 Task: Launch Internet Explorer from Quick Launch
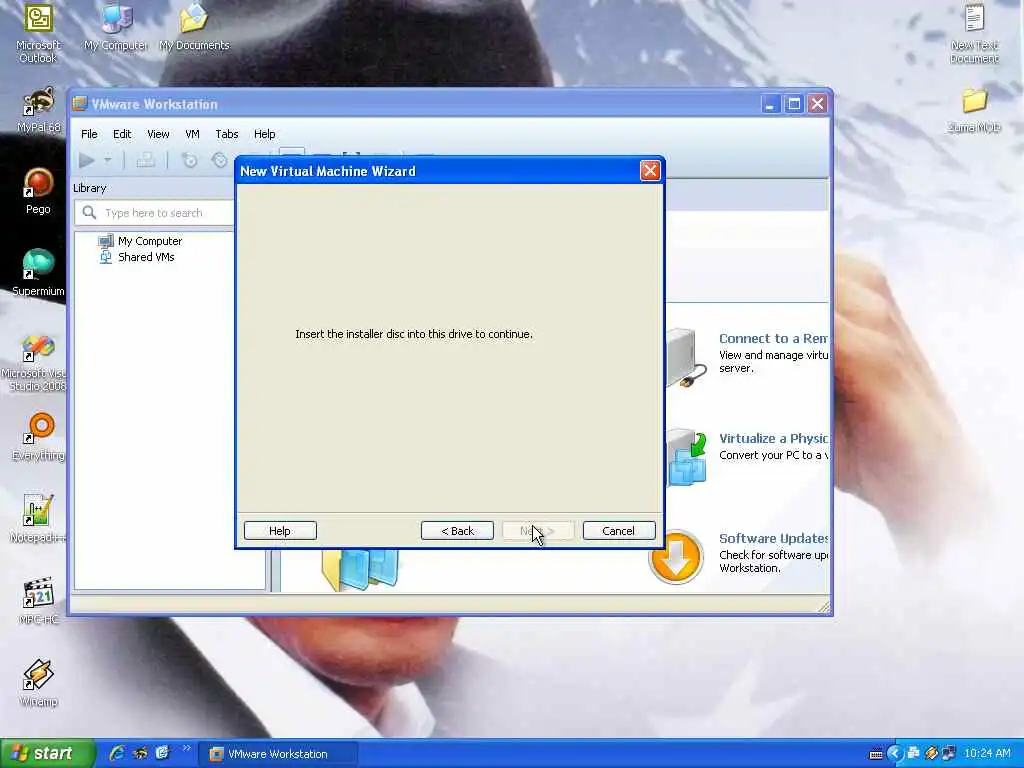[117, 754]
